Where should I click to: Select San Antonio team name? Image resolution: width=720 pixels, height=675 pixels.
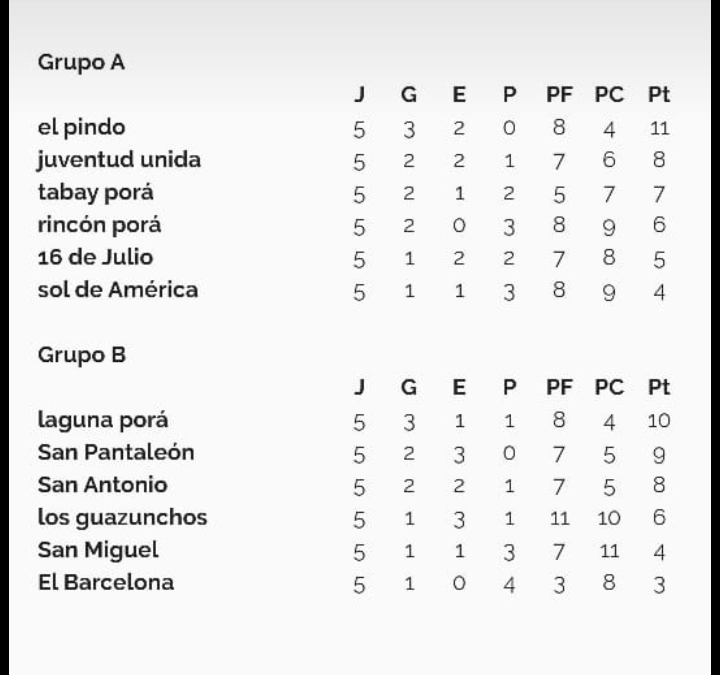pyautogui.click(x=102, y=485)
